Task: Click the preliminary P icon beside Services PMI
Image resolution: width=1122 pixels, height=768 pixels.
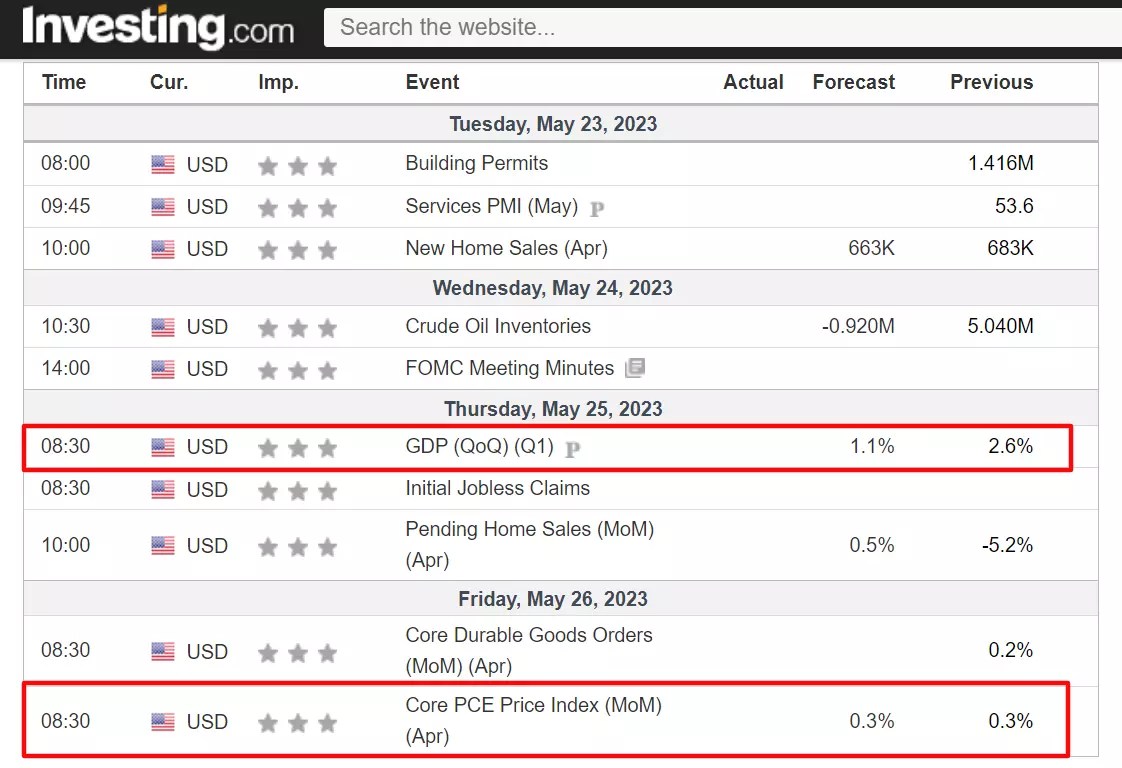Action: [x=597, y=208]
